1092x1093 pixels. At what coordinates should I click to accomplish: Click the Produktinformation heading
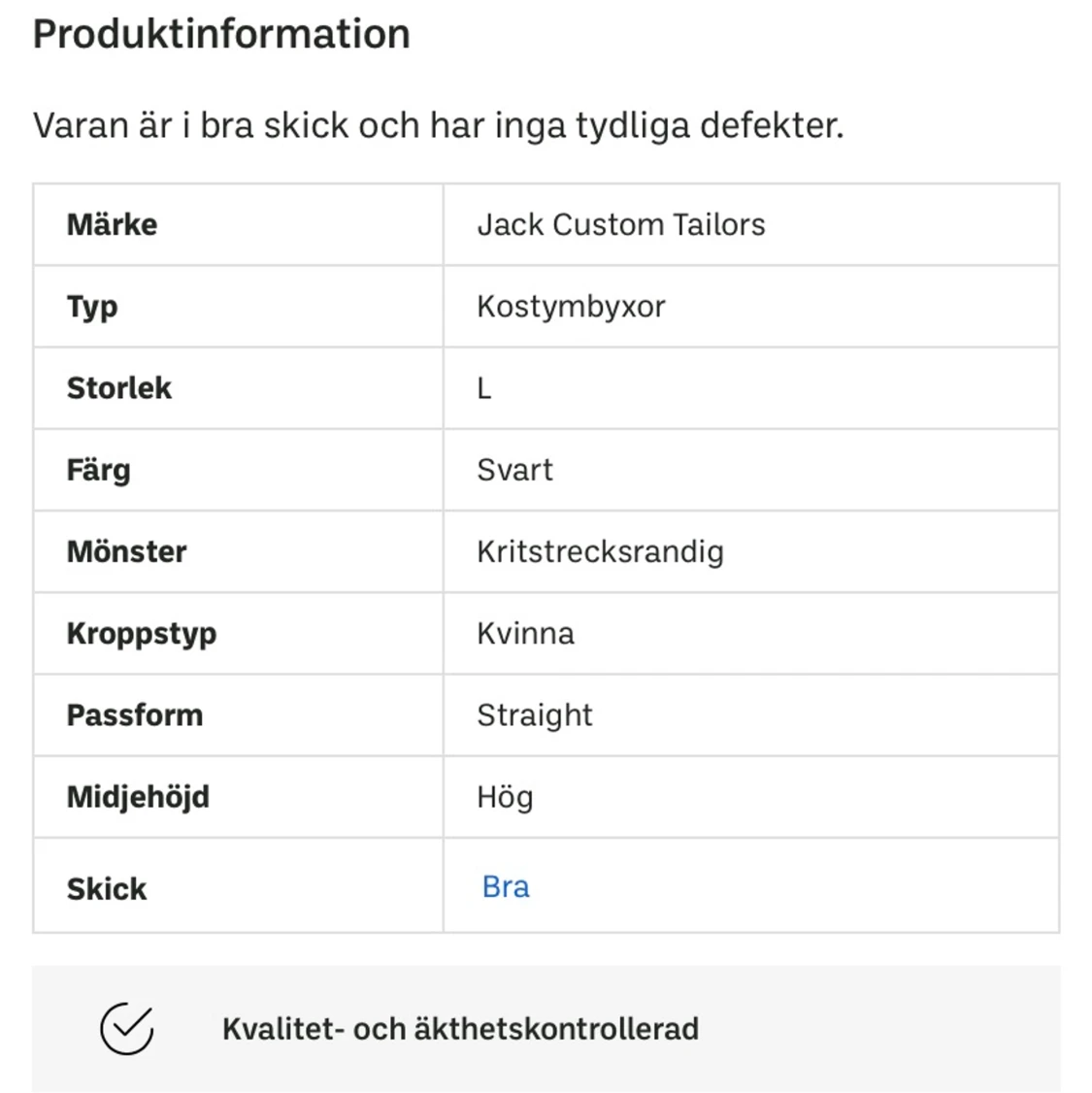221,34
